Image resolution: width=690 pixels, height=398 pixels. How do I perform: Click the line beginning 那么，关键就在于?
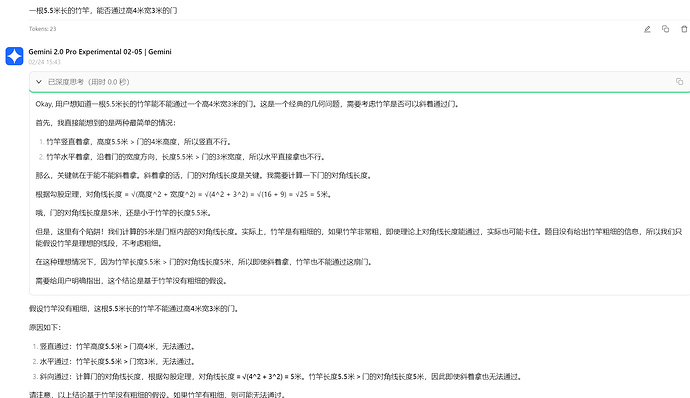pyautogui.click(x=204, y=176)
